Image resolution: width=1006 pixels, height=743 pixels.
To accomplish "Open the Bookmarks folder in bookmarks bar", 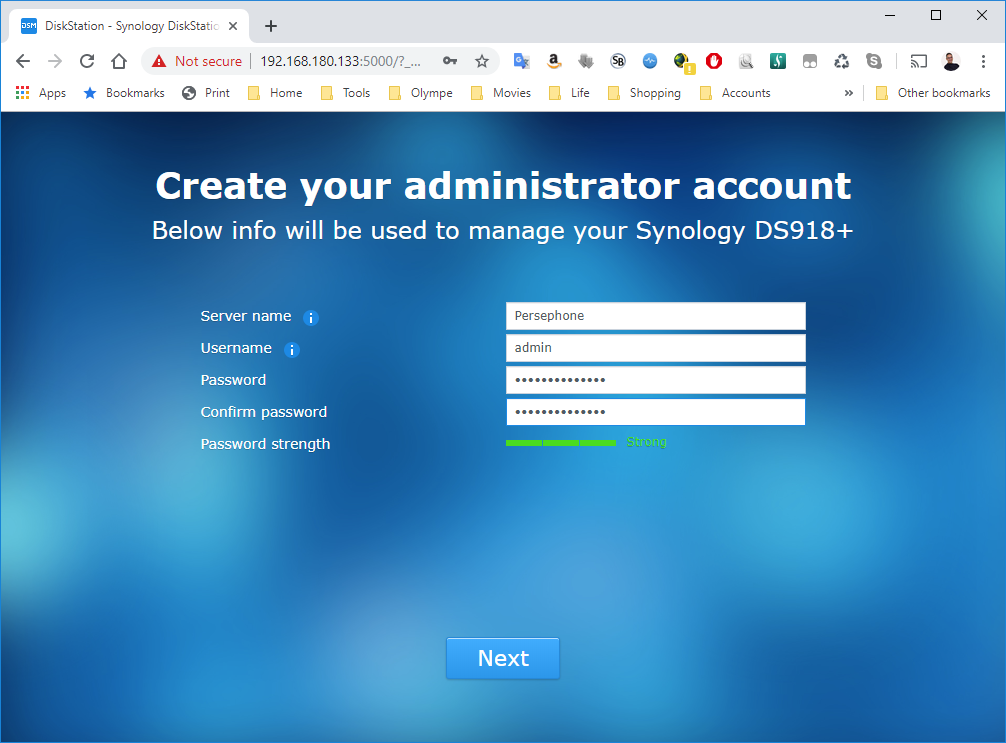I will 124,93.
